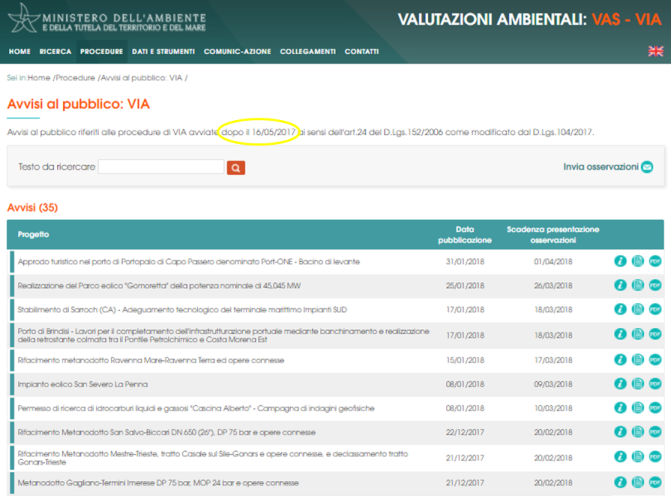671x496 pixels.
Task: Click the 'Avvisi (35)' heading
Action: tap(33, 208)
